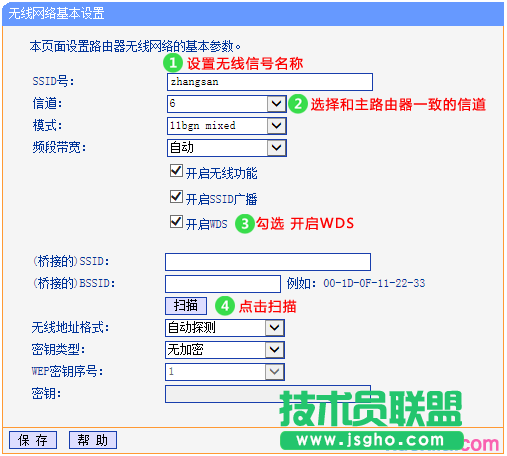Click the example text 00-1D-0F-11-22-33
The width and height of the screenshot is (507, 456).
point(374,284)
